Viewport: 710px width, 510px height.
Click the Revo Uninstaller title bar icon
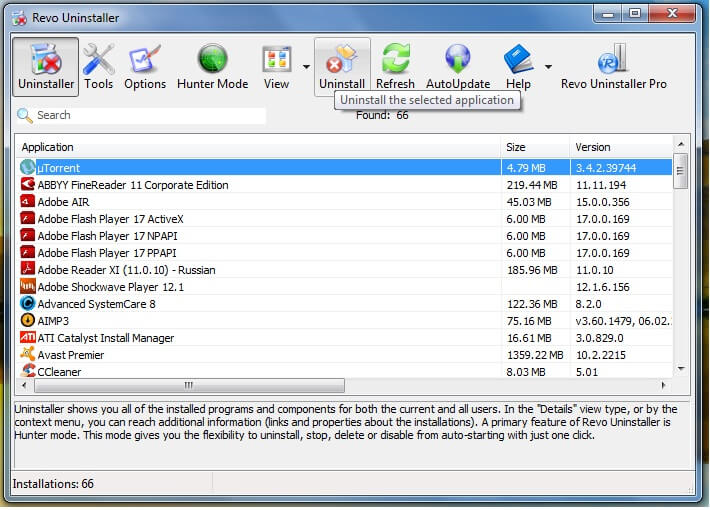(19, 18)
